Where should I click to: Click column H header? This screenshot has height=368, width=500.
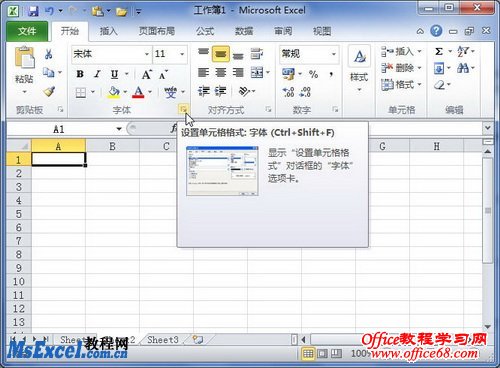[436, 146]
